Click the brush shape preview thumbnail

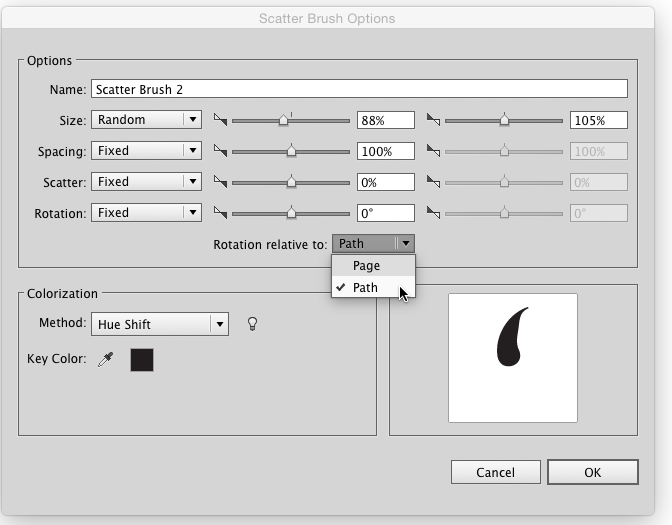click(513, 358)
